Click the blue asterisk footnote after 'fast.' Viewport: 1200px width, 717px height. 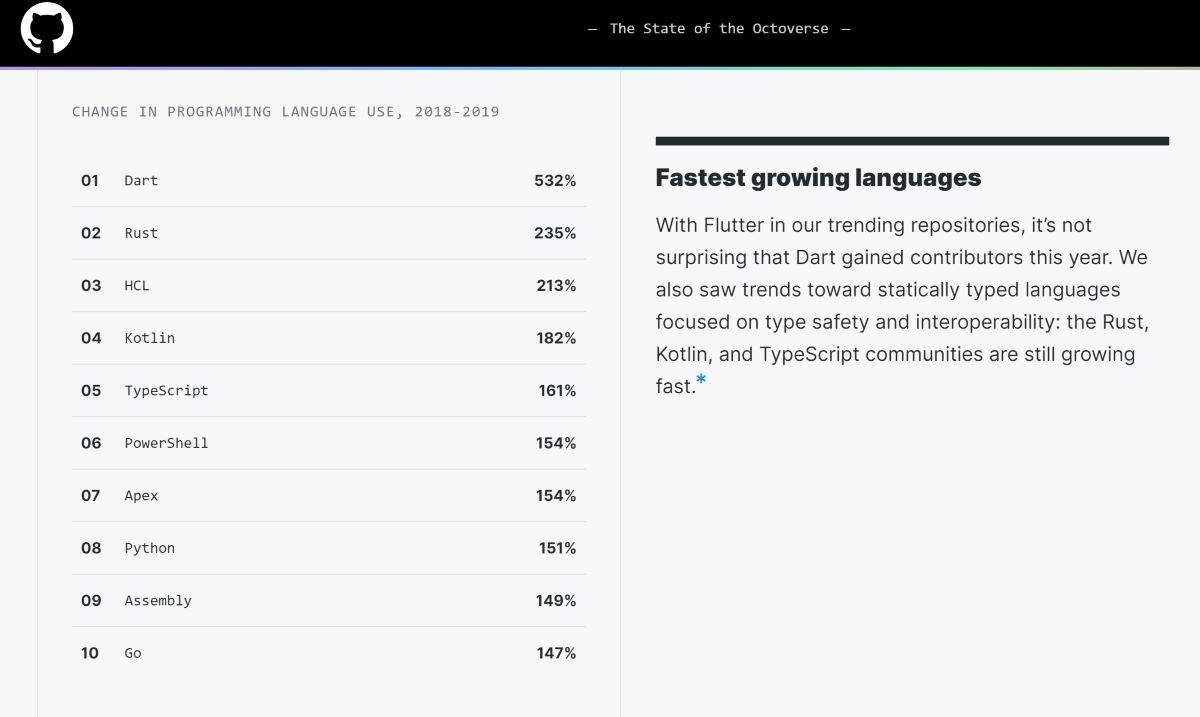point(701,380)
